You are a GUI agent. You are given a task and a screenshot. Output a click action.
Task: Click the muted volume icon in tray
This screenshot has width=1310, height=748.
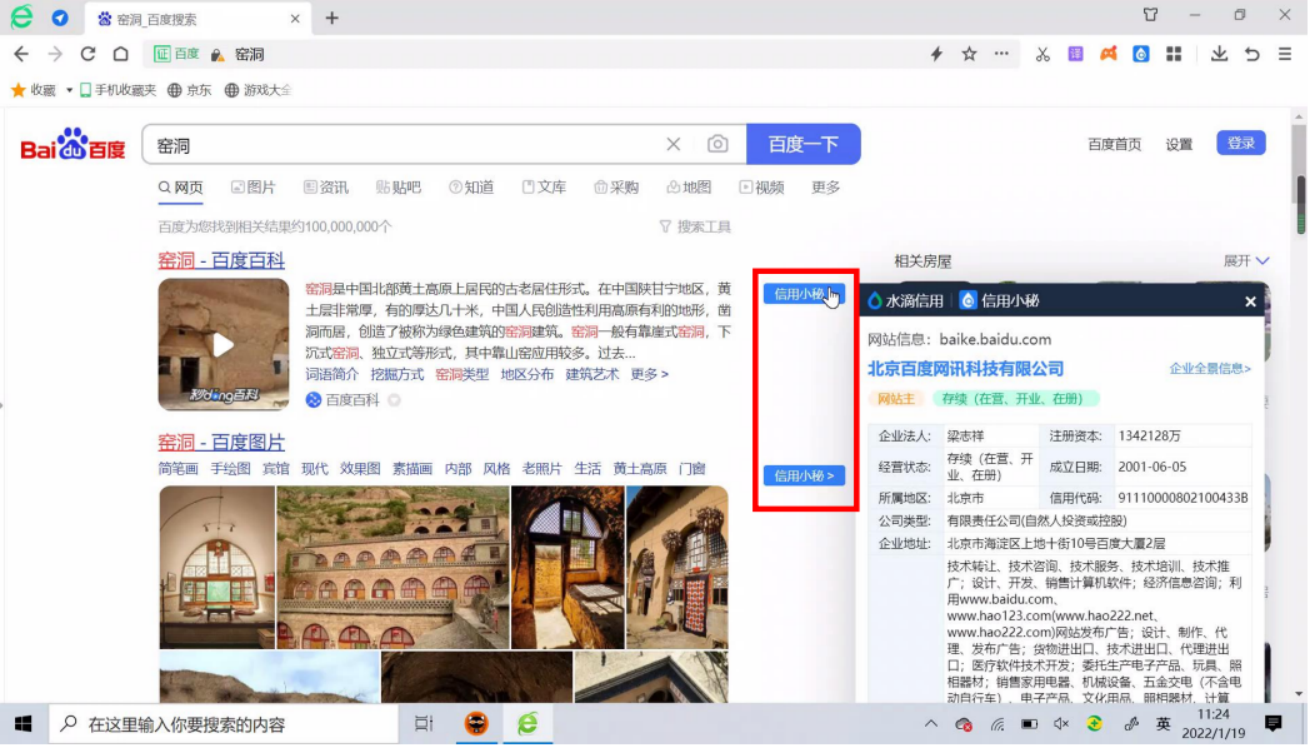coord(1061,724)
